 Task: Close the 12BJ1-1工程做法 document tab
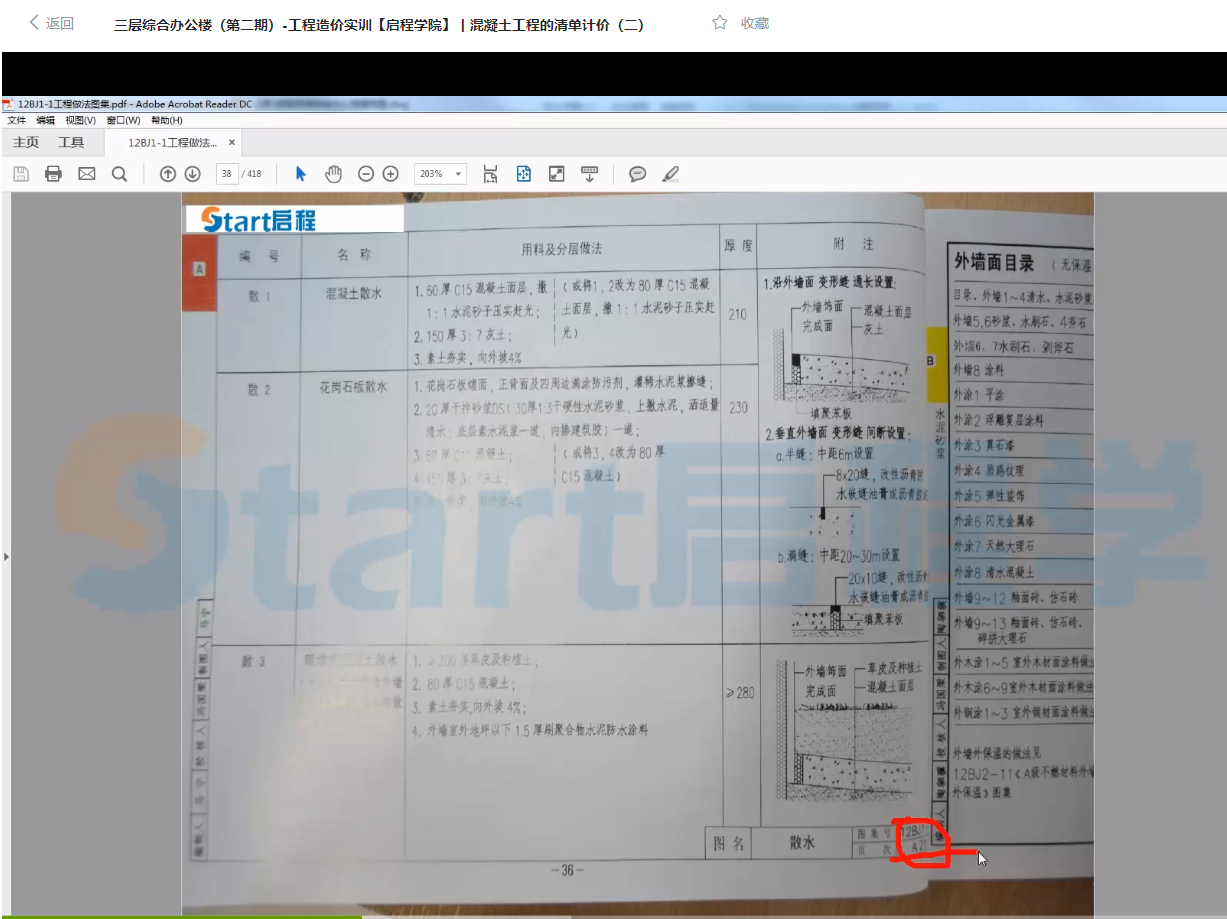[x=232, y=143]
